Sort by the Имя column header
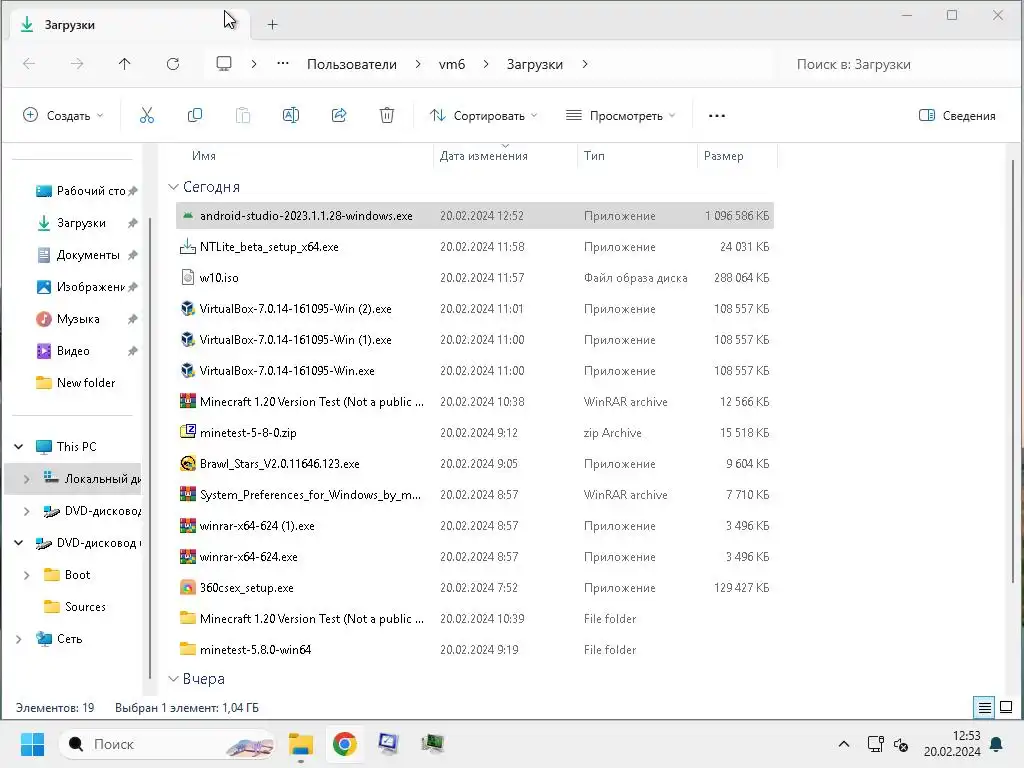The height and width of the screenshot is (768, 1024). pos(204,156)
